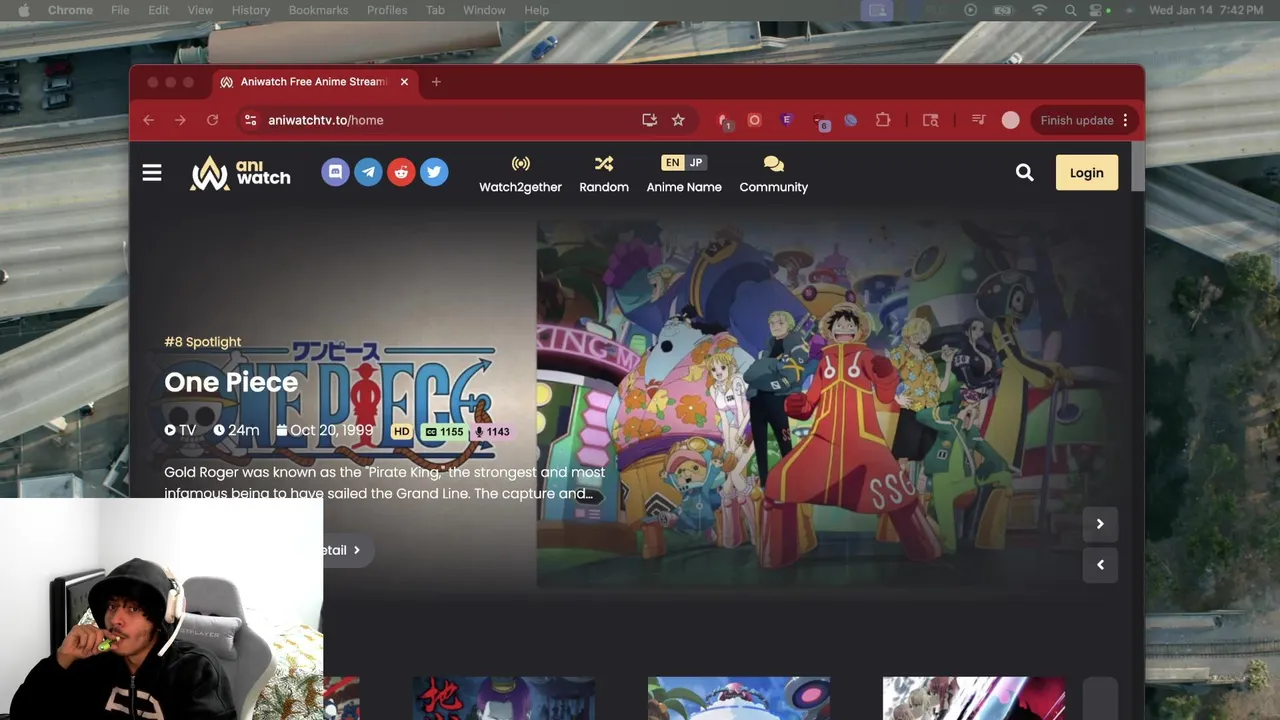The image size is (1280, 720).
Task: Open the Detail button for One Piece
Action: [x=347, y=550]
